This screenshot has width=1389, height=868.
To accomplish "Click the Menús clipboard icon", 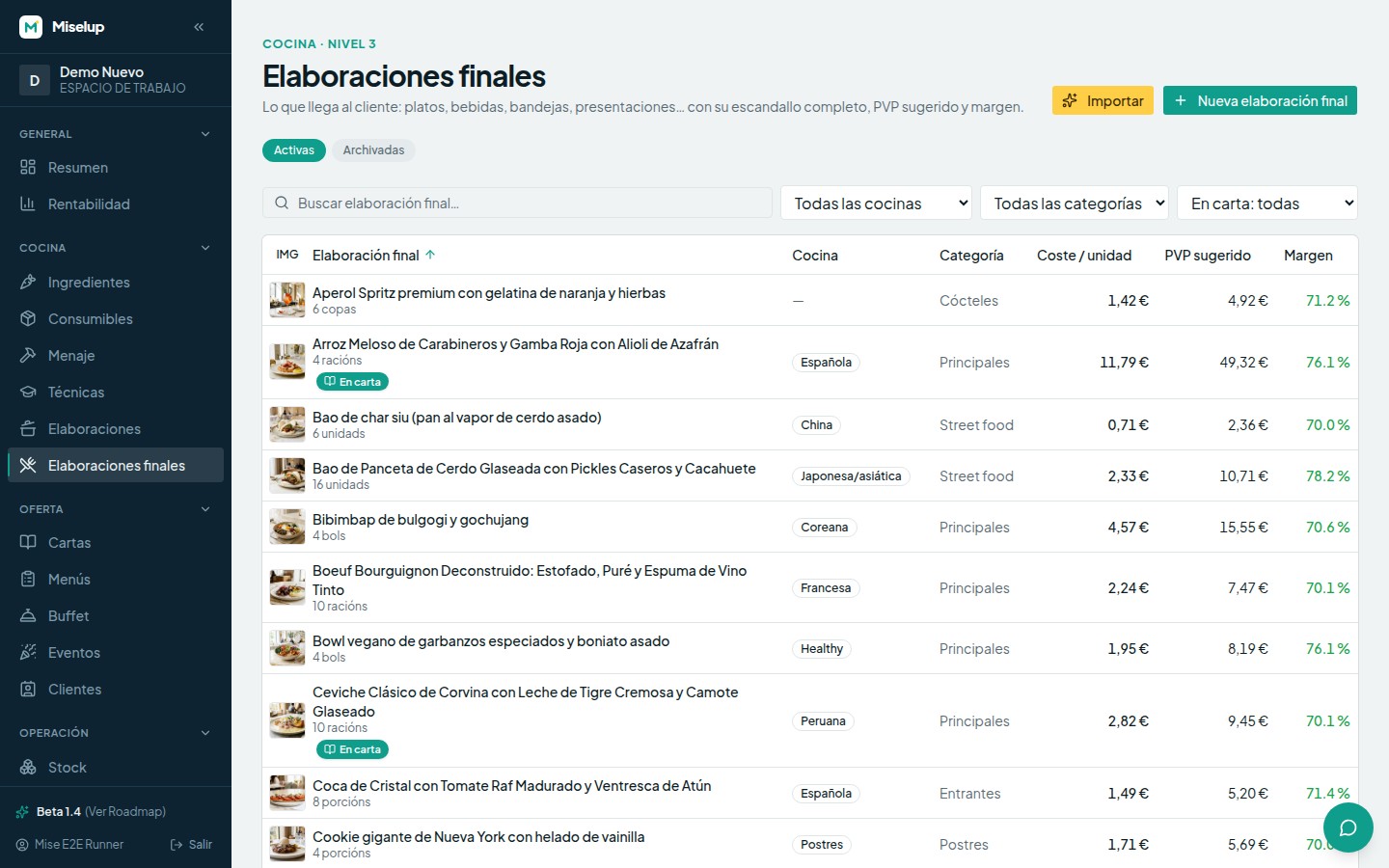I will point(28,579).
